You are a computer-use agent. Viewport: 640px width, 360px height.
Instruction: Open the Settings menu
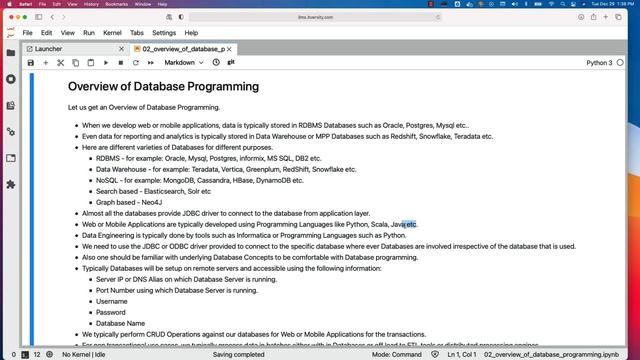tap(164, 33)
